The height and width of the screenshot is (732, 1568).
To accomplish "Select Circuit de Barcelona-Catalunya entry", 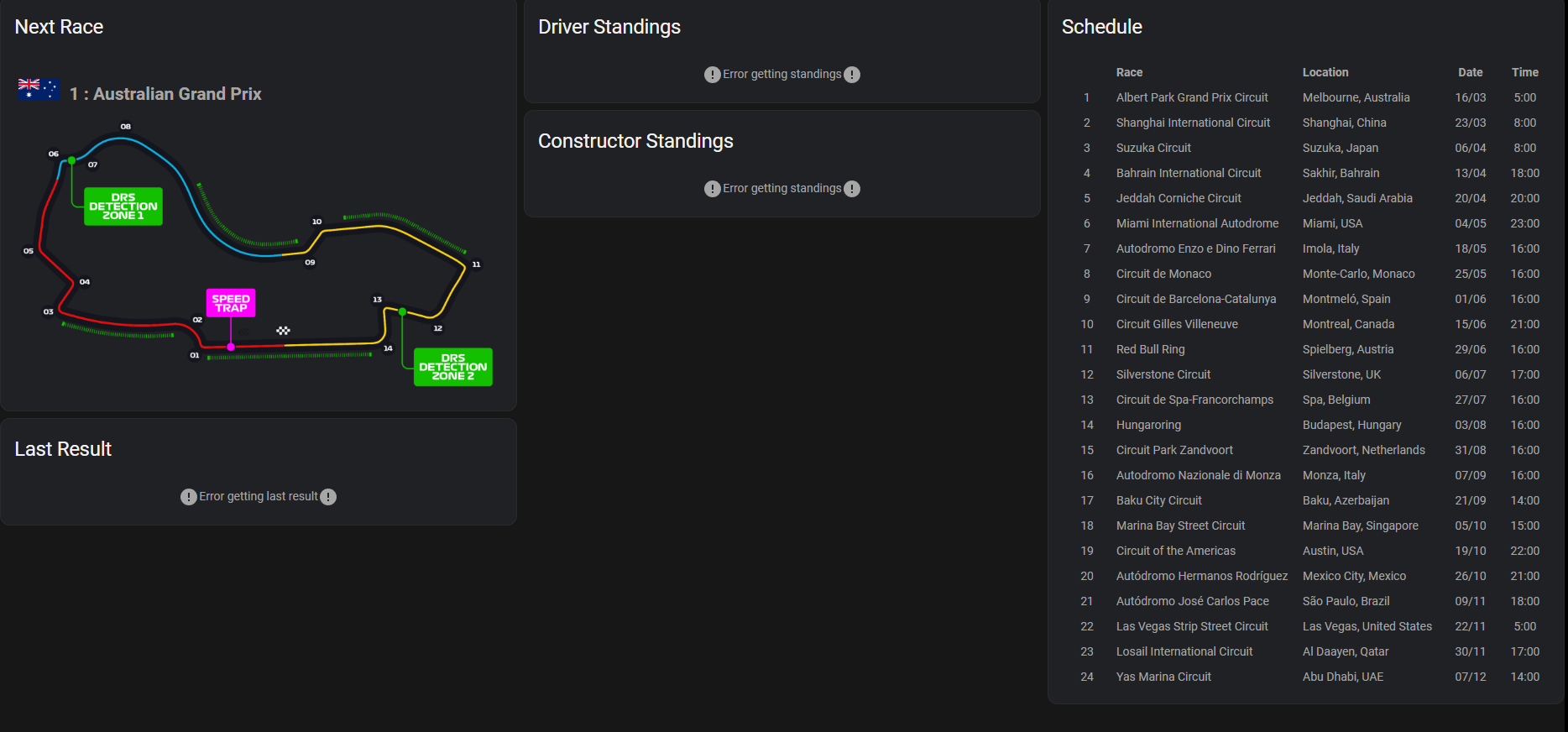I will (x=1196, y=299).
